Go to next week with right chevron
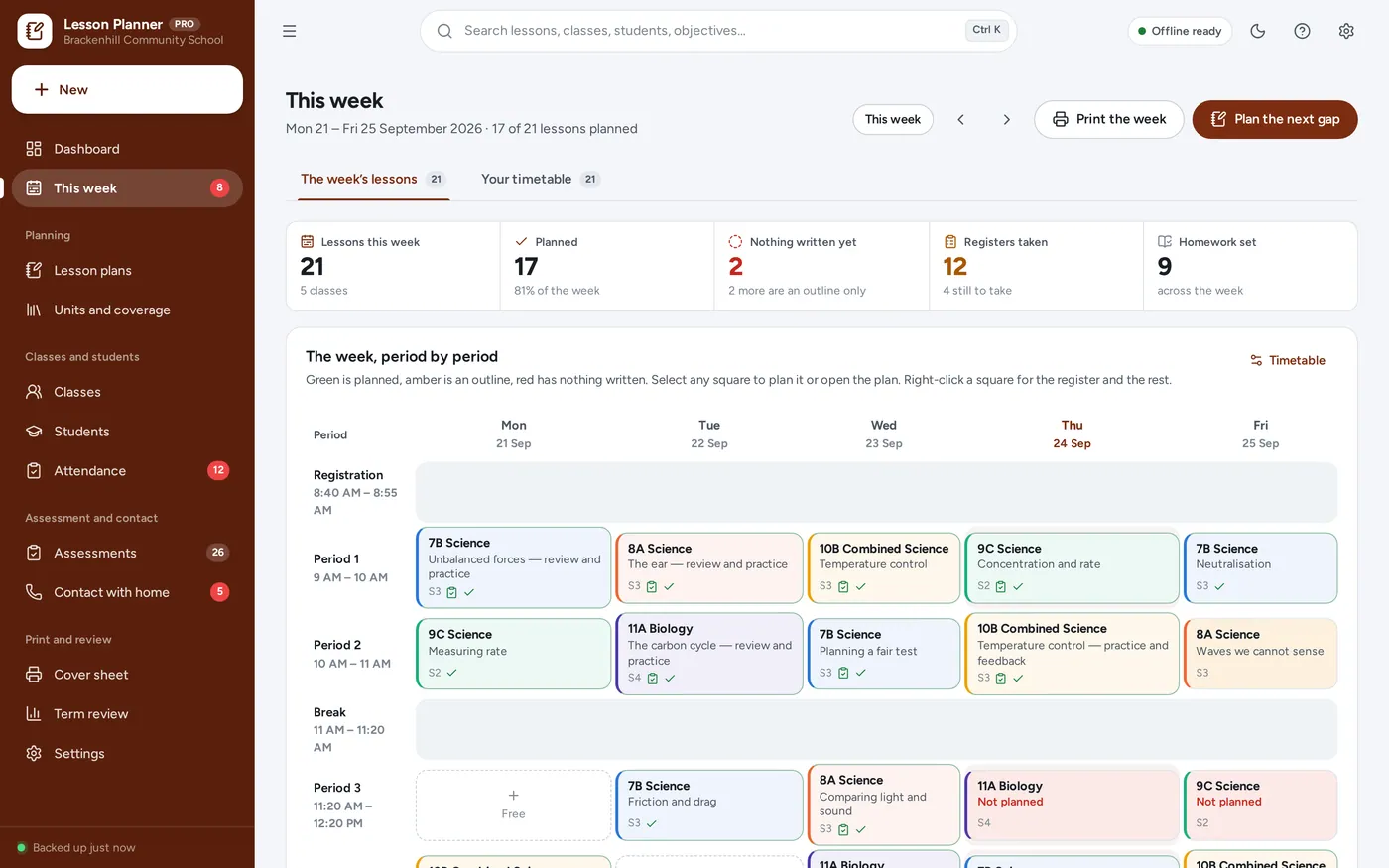1389x868 pixels. (1006, 119)
